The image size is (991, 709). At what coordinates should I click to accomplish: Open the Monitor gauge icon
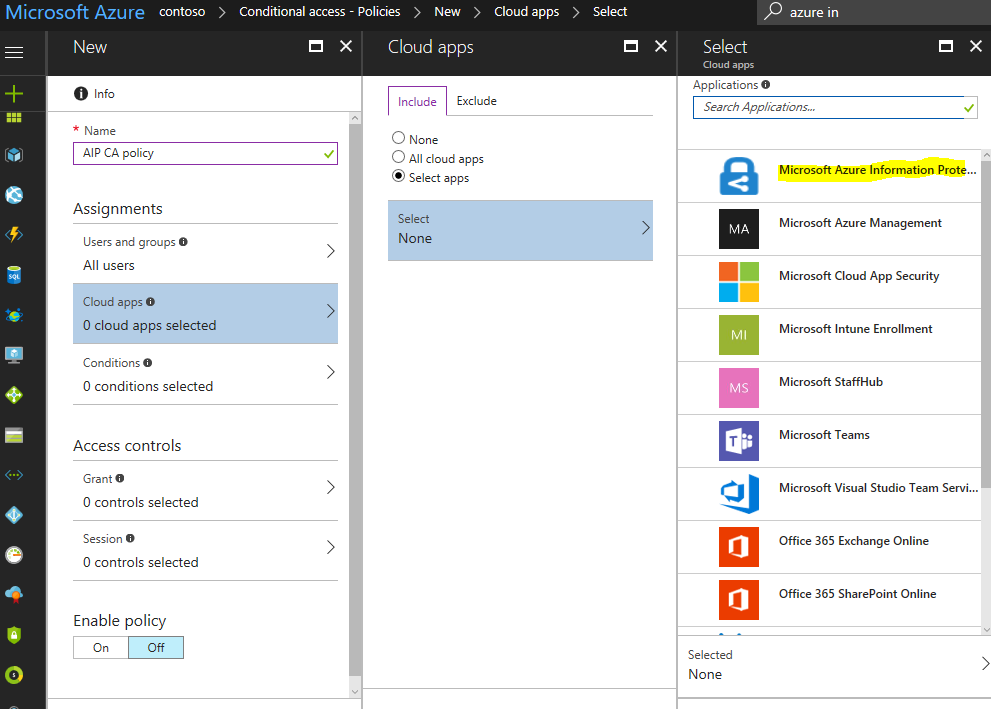click(x=14, y=555)
